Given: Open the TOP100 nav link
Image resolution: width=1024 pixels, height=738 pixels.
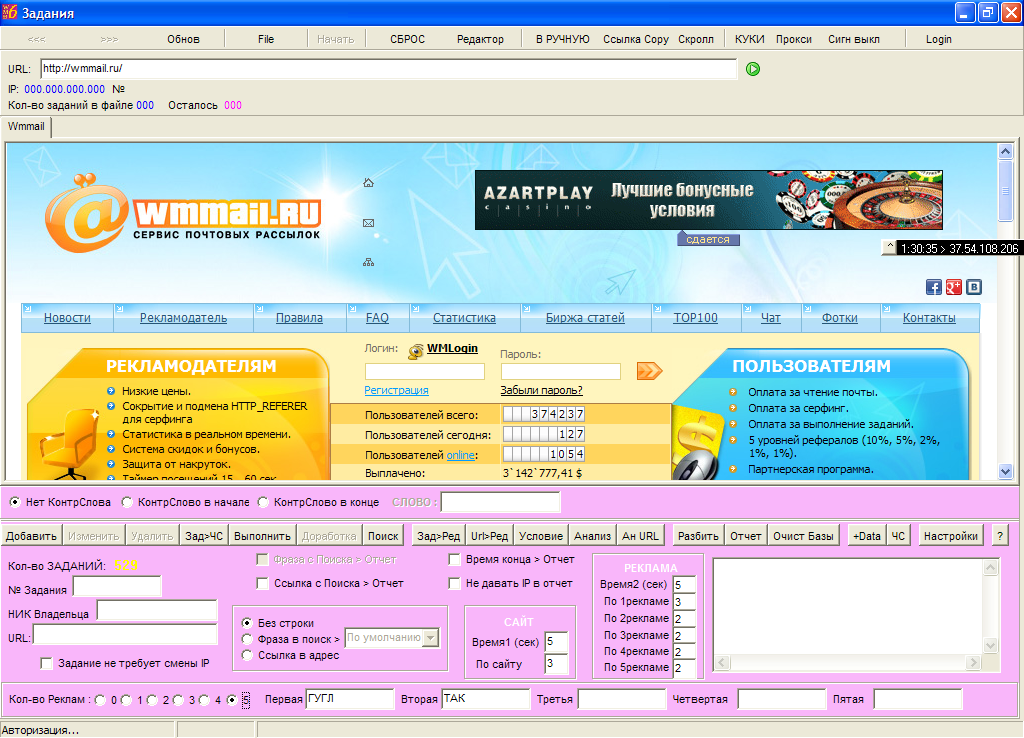Looking at the screenshot, I should (x=696, y=318).
